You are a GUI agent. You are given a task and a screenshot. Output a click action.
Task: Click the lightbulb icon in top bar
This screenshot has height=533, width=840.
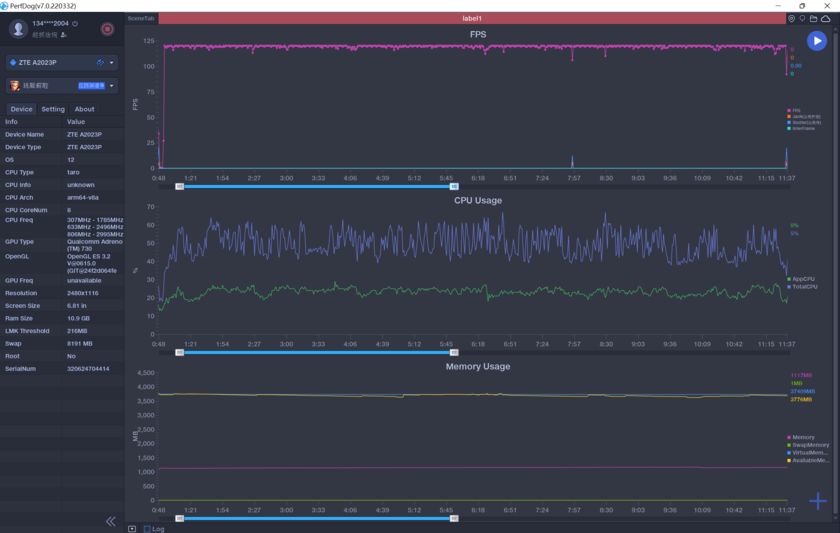click(x=803, y=18)
